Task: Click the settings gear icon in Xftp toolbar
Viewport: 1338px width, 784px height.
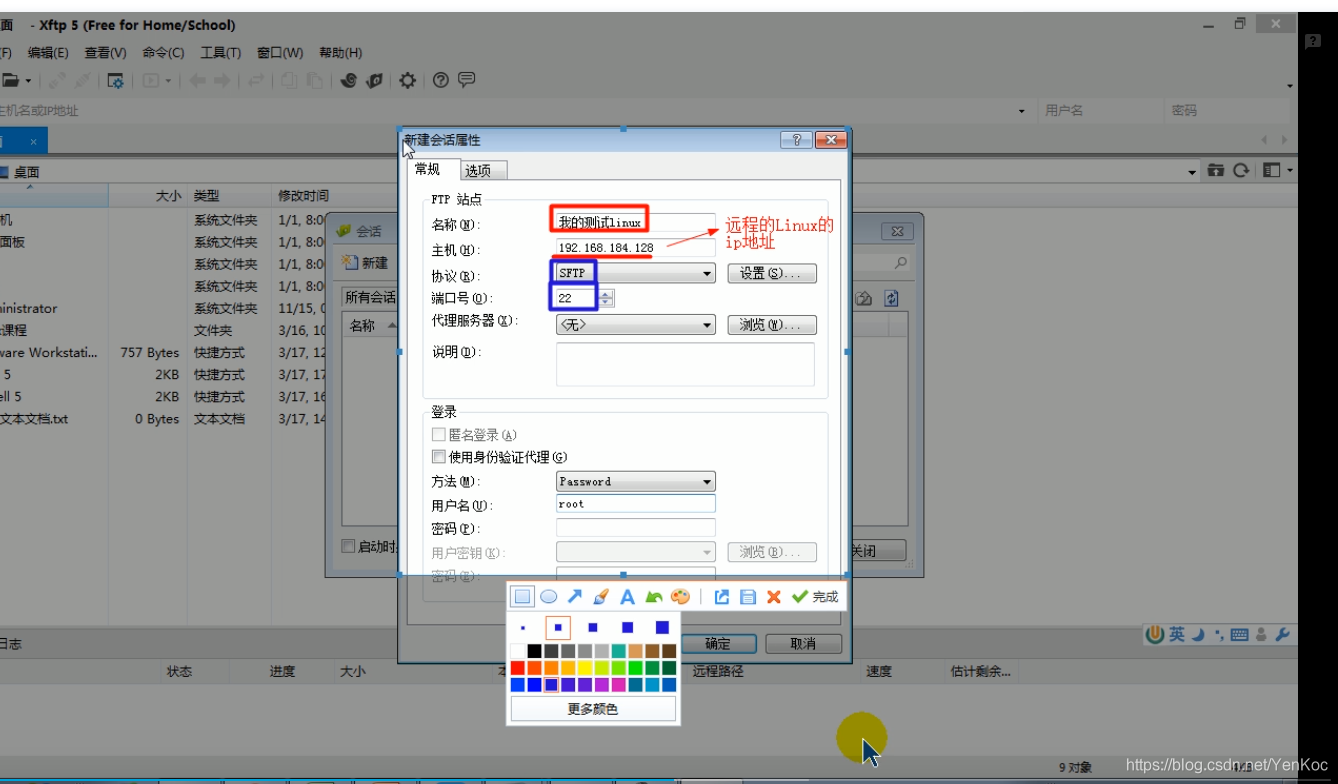Action: point(407,81)
